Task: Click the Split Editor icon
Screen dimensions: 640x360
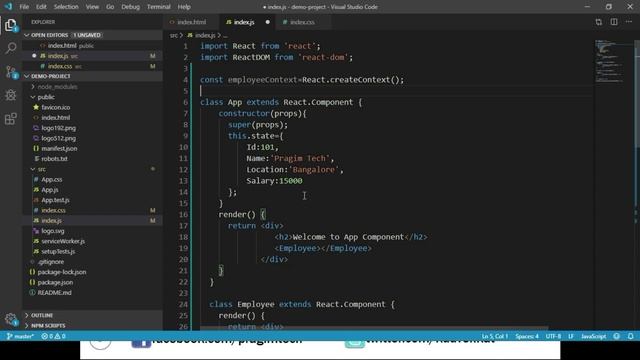Action: coord(614,22)
